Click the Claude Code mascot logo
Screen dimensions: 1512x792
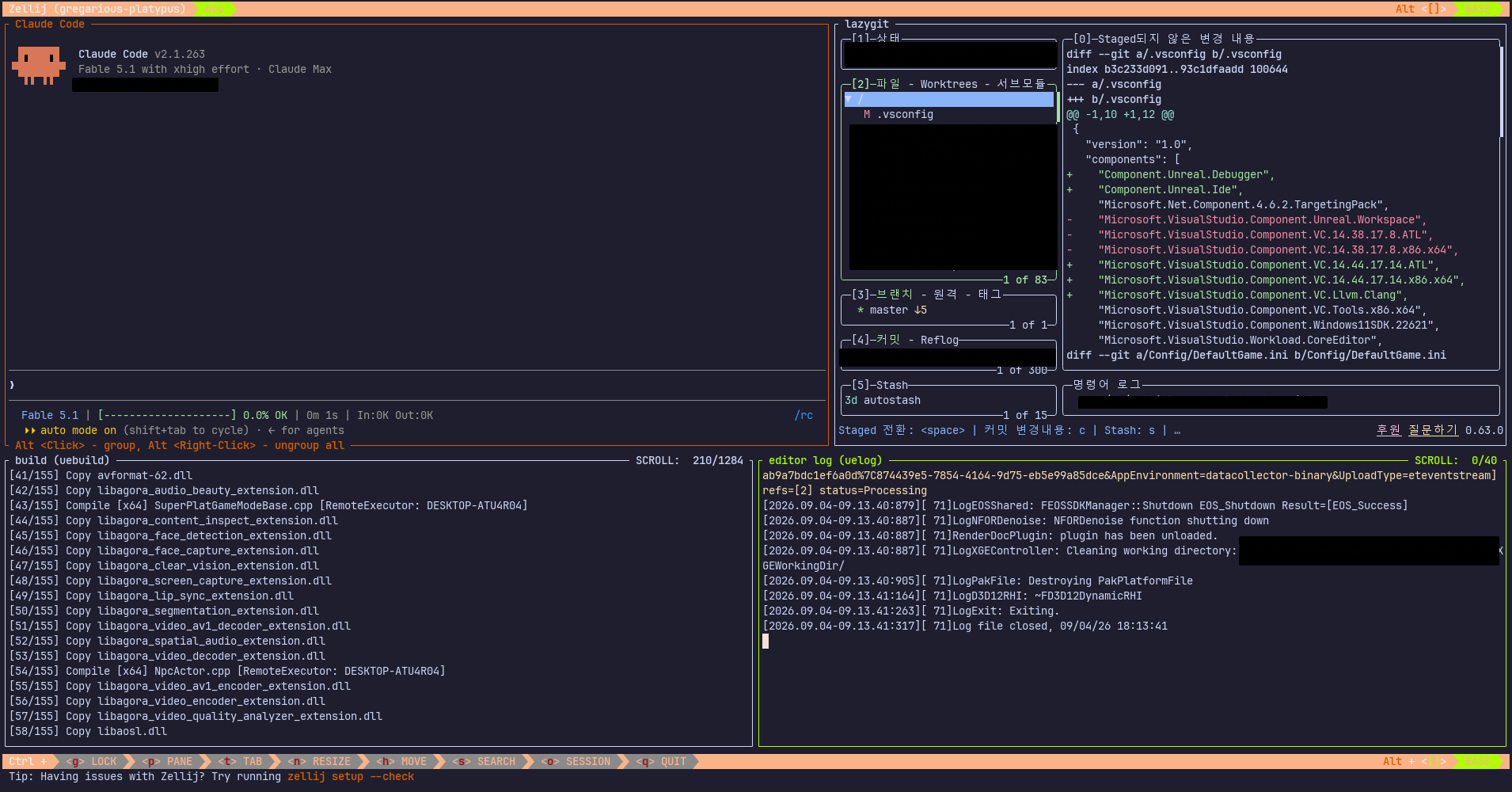(x=38, y=65)
